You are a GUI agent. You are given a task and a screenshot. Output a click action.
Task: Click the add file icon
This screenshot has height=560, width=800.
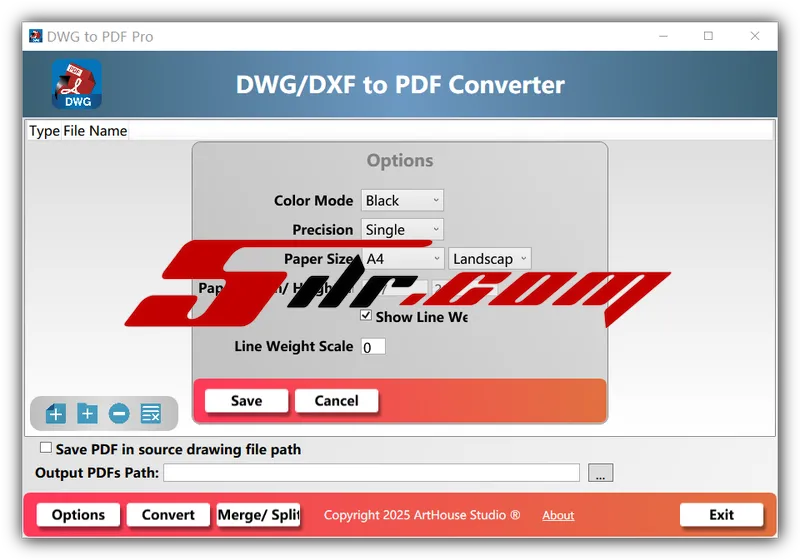point(56,413)
